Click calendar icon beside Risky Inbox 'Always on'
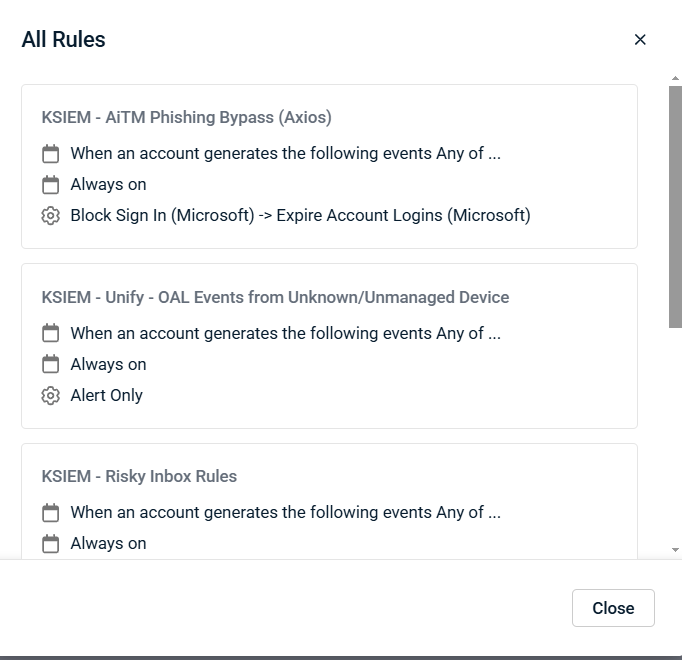 point(51,544)
